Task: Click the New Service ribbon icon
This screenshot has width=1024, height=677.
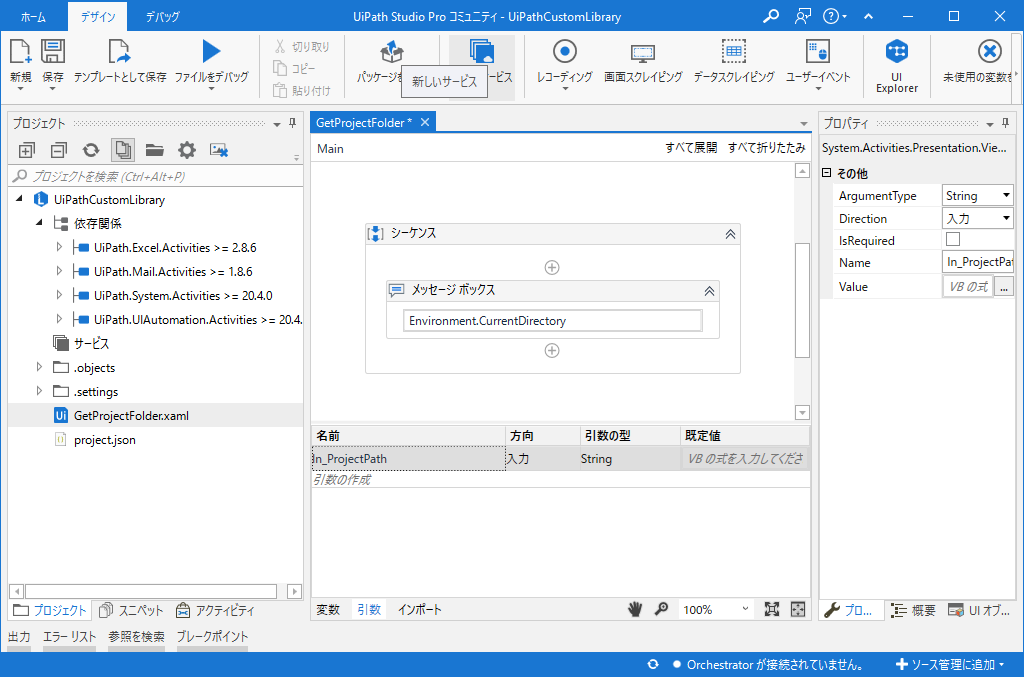Action: click(482, 52)
